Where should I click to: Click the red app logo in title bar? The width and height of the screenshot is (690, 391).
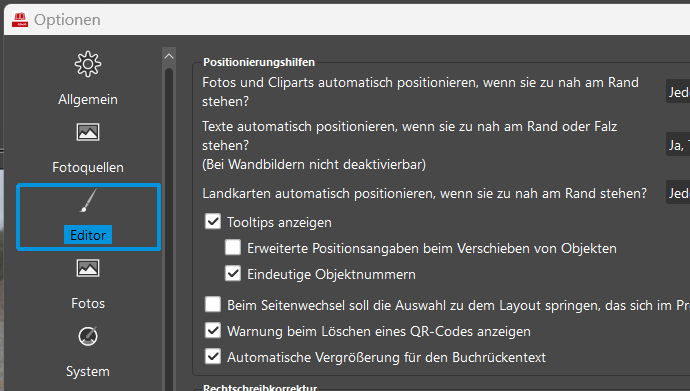[20, 20]
